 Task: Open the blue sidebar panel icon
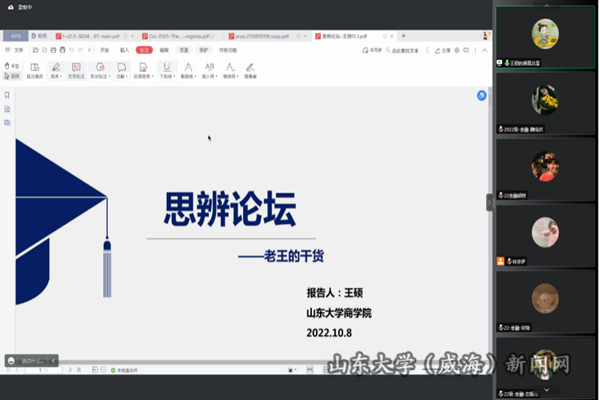pos(7,123)
